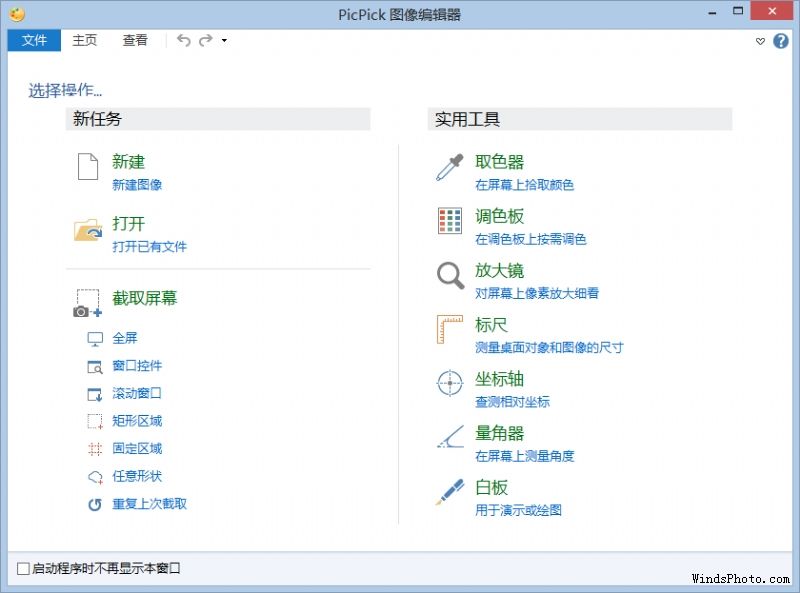
Task: Click the open folder icon
Action: pyautogui.click(x=88, y=230)
